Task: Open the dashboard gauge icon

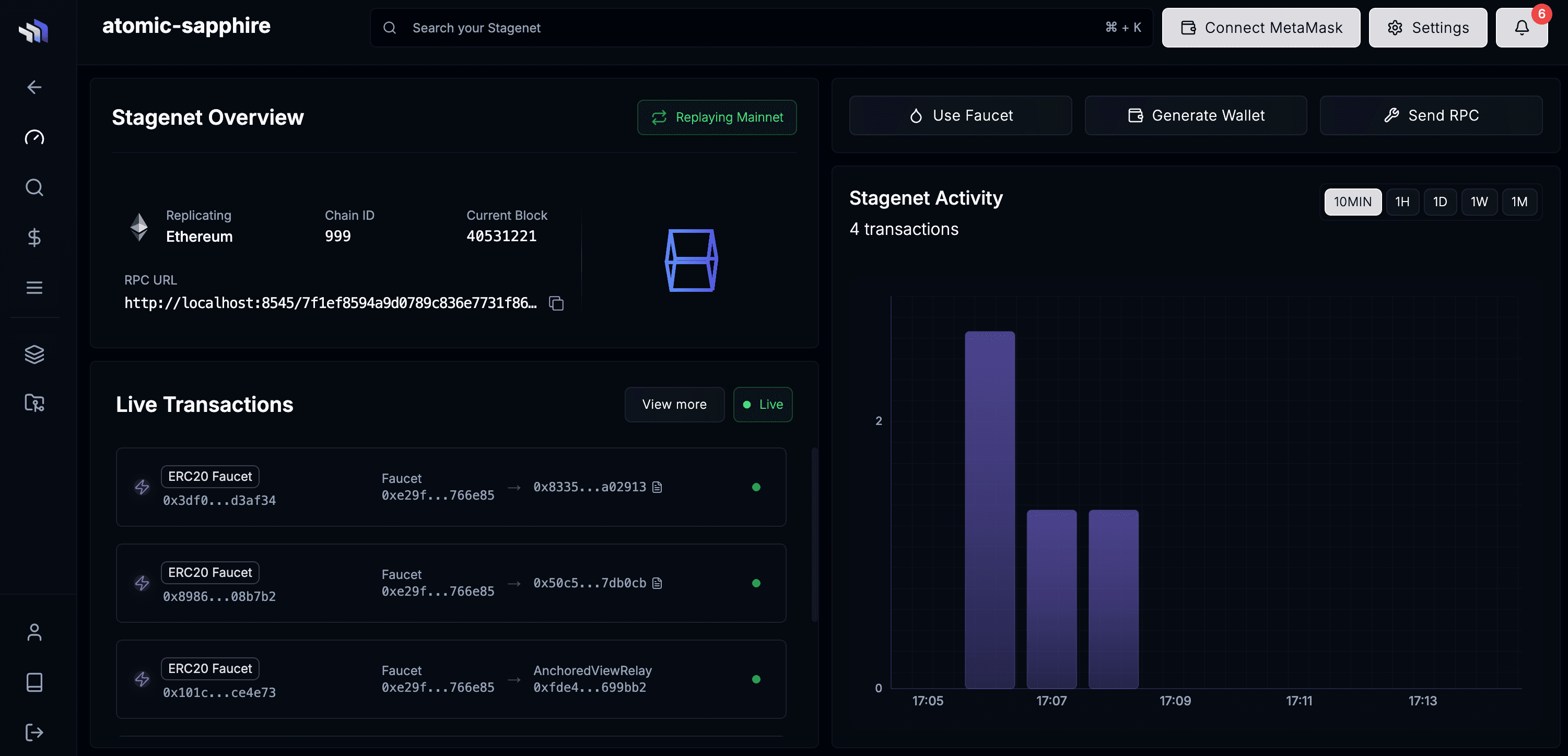Action: [x=34, y=137]
